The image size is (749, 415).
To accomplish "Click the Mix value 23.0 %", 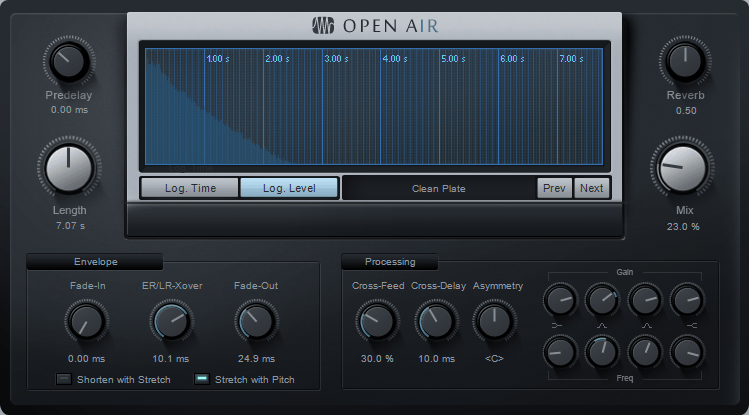I will (x=683, y=226).
